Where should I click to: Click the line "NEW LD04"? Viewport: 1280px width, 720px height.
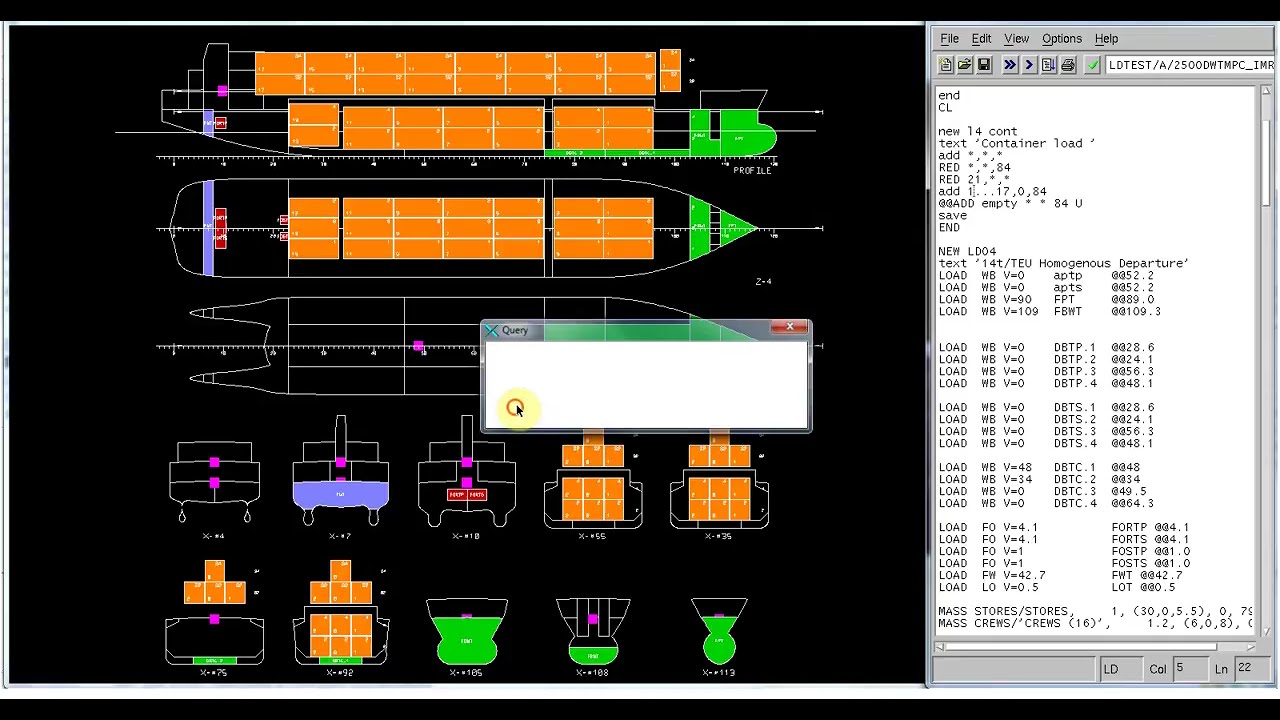967,251
